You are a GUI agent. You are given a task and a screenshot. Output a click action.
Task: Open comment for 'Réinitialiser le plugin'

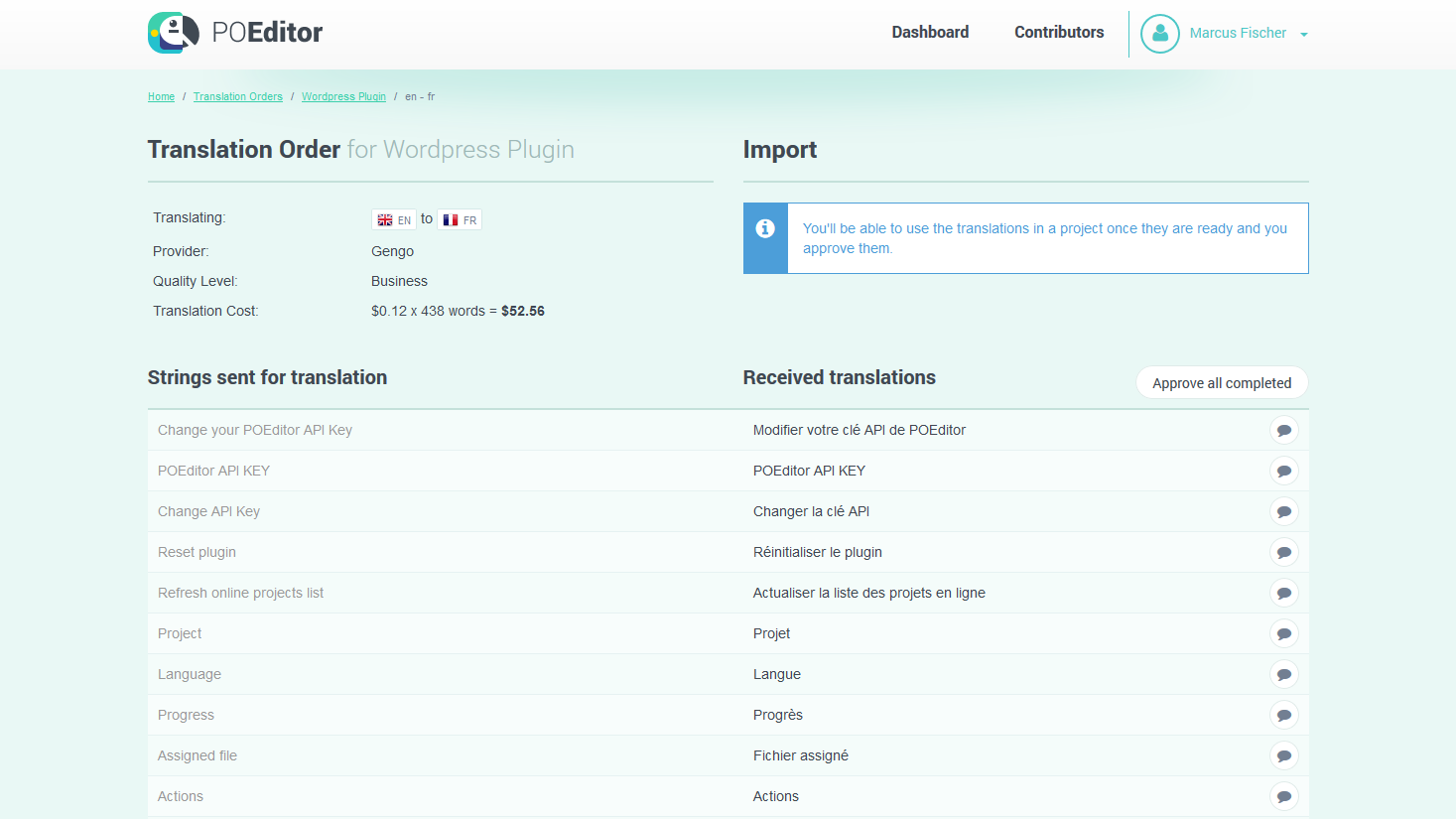point(1284,552)
